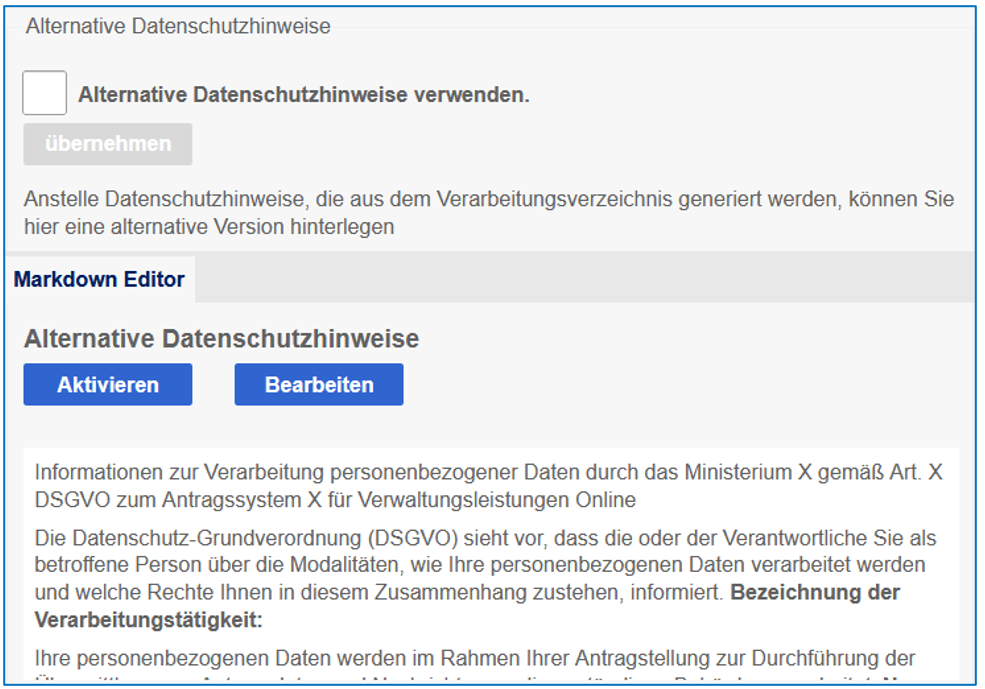This screenshot has height=689, width=985.
Task: Click the 'Alternative Datenschutzhinweise verwenden.' bold label
Action: coord(304,96)
